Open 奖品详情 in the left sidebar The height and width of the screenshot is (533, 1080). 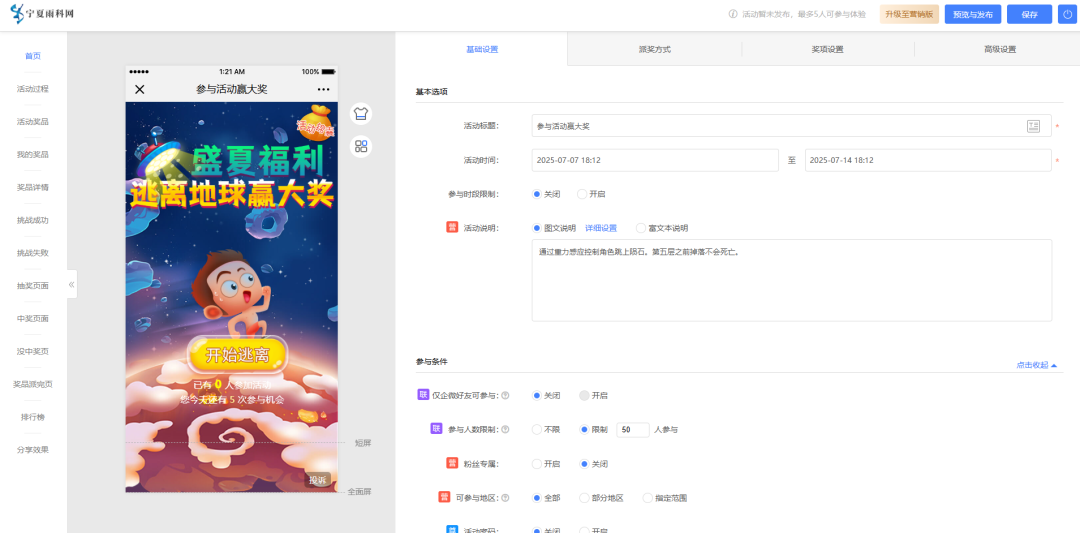point(33,187)
